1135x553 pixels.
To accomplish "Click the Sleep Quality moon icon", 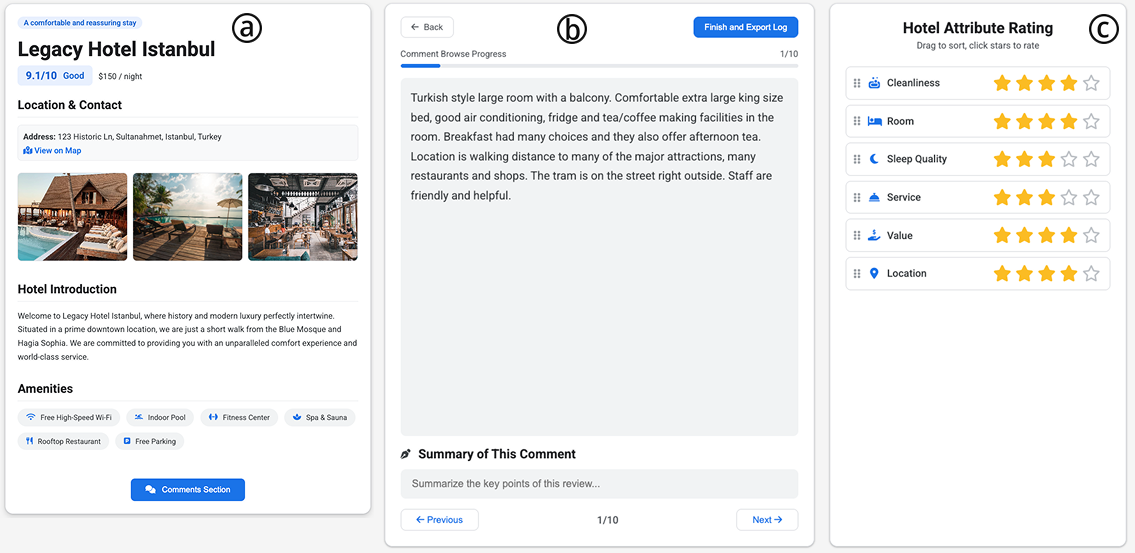I will click(874, 159).
